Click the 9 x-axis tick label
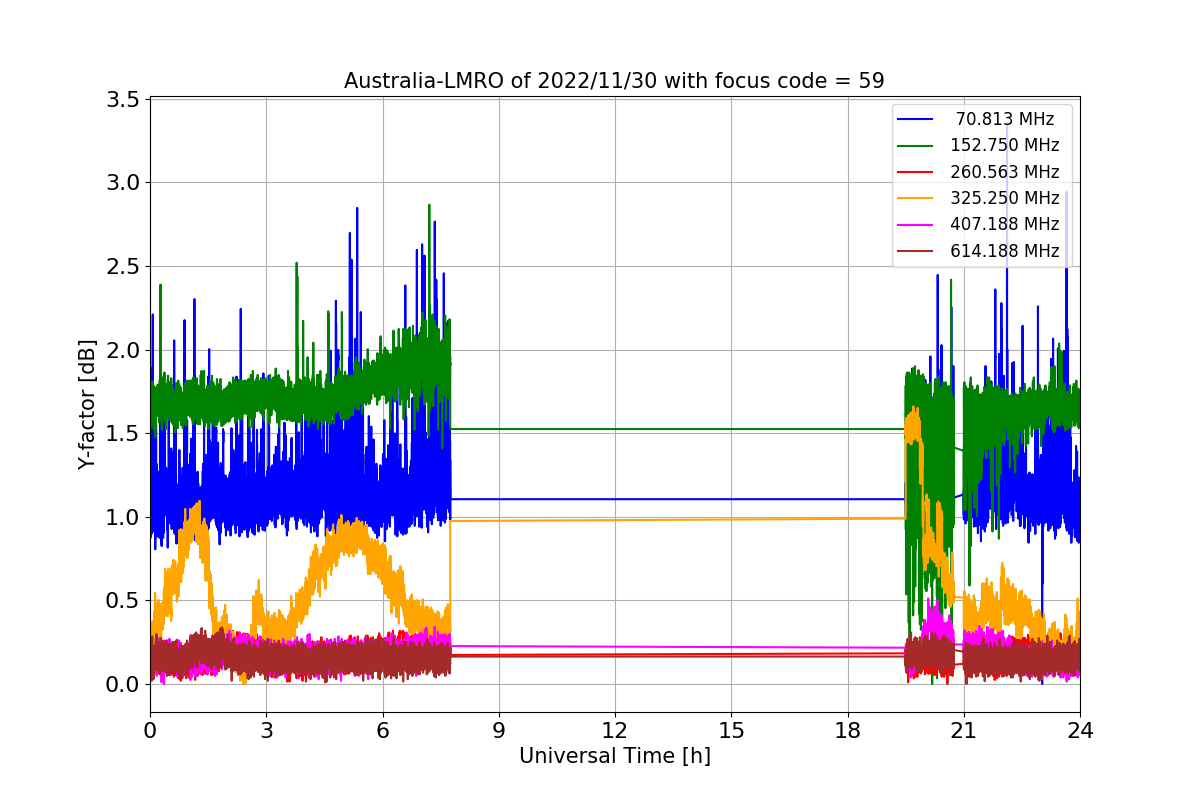Viewport: 1200px width, 800px height. (499, 731)
